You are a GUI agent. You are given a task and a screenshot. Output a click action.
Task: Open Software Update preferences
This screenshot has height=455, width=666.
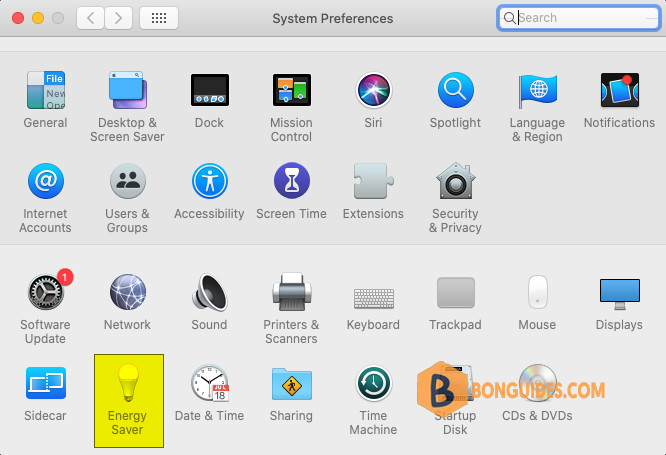tap(46, 291)
